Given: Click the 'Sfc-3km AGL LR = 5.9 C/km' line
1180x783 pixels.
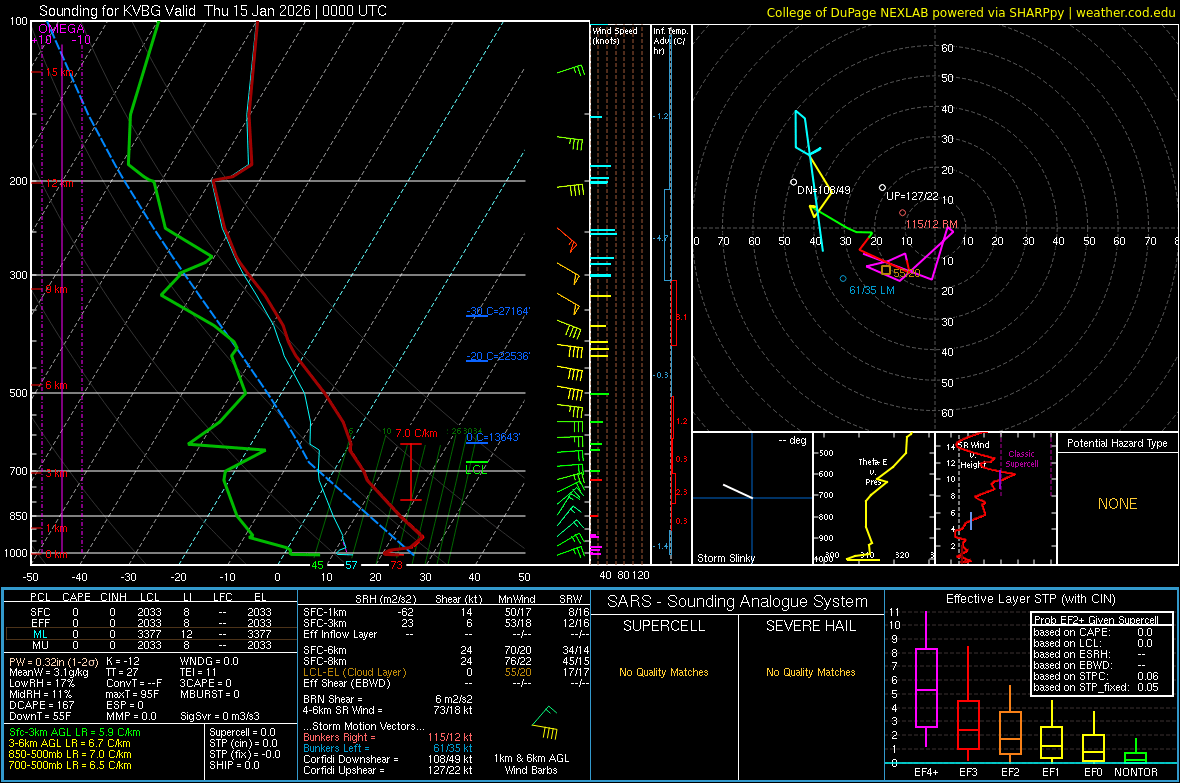Looking at the screenshot, I should (74, 732).
